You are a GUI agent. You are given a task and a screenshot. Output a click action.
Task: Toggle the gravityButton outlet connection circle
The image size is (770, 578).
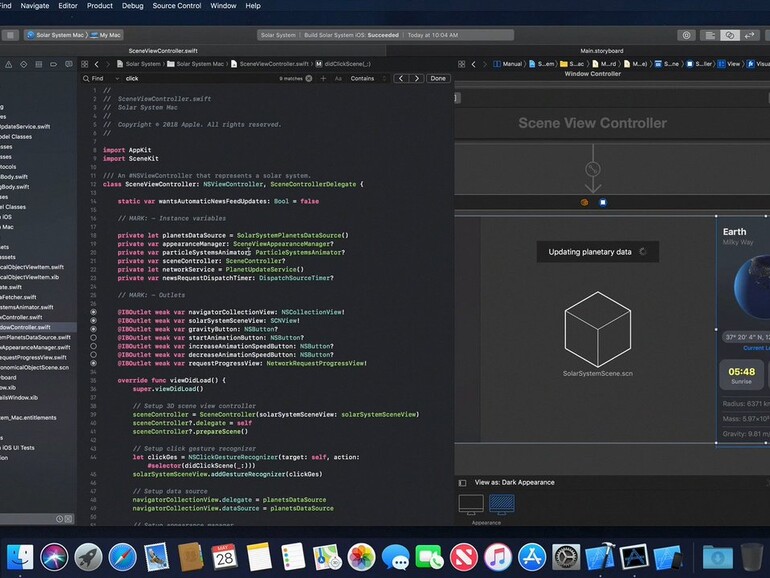coord(93,329)
